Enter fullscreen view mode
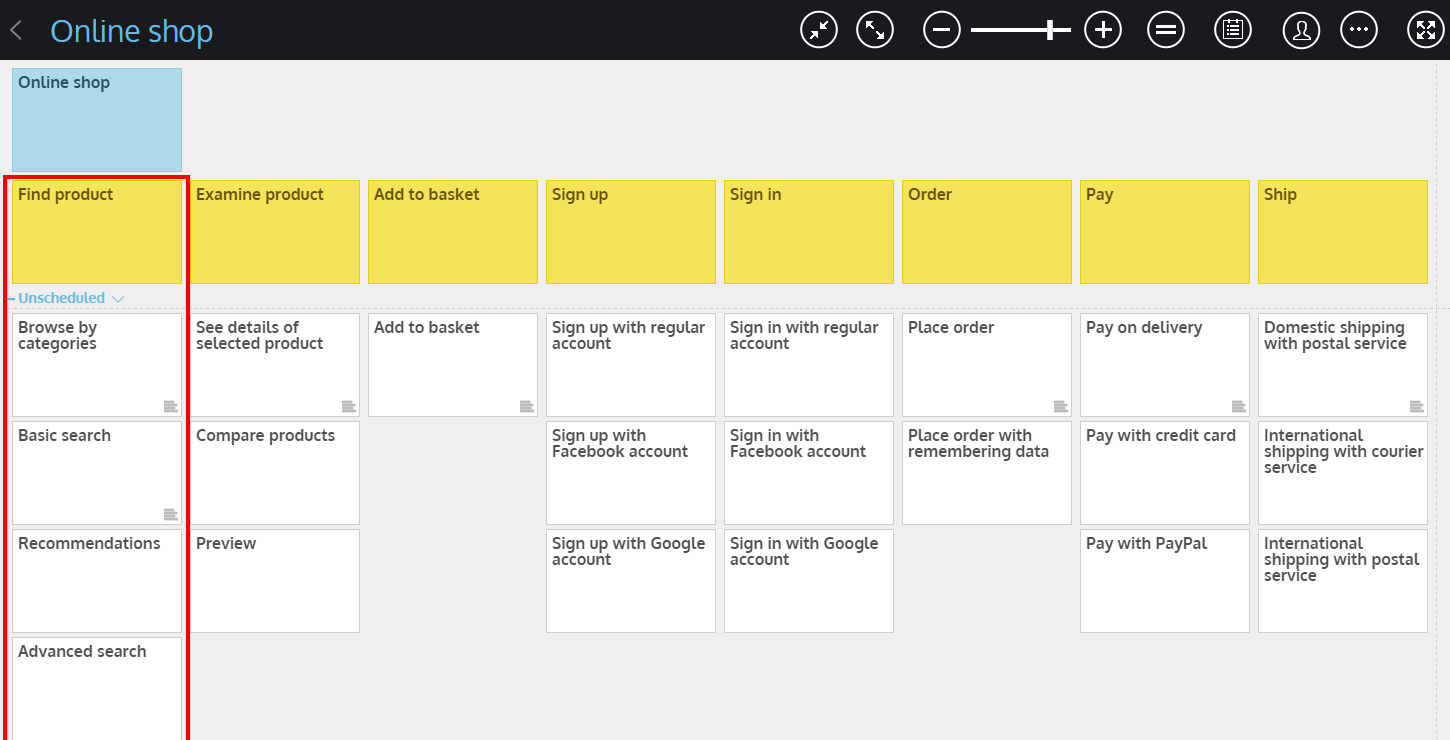1450x740 pixels. pos(1425,29)
